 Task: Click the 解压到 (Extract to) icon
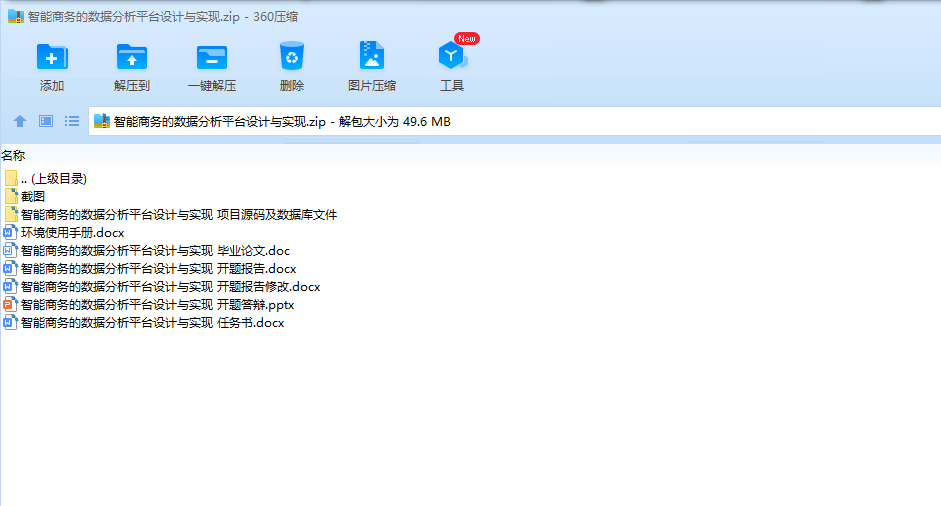131,57
